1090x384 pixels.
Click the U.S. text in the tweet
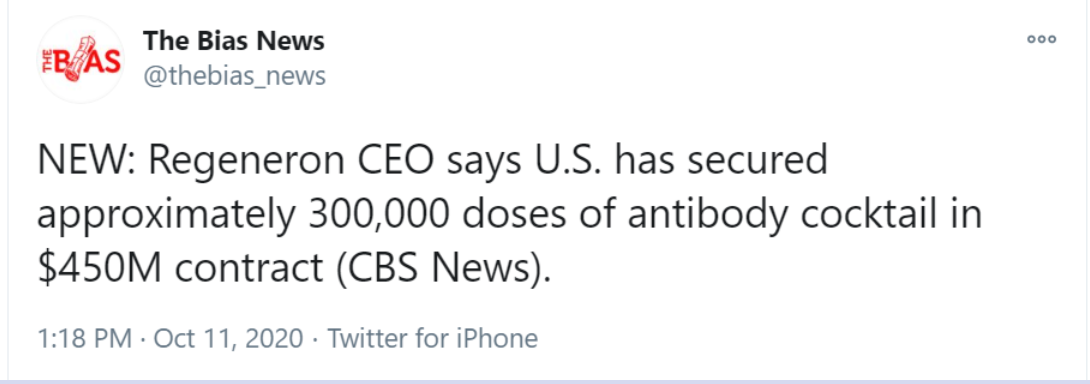570,161
